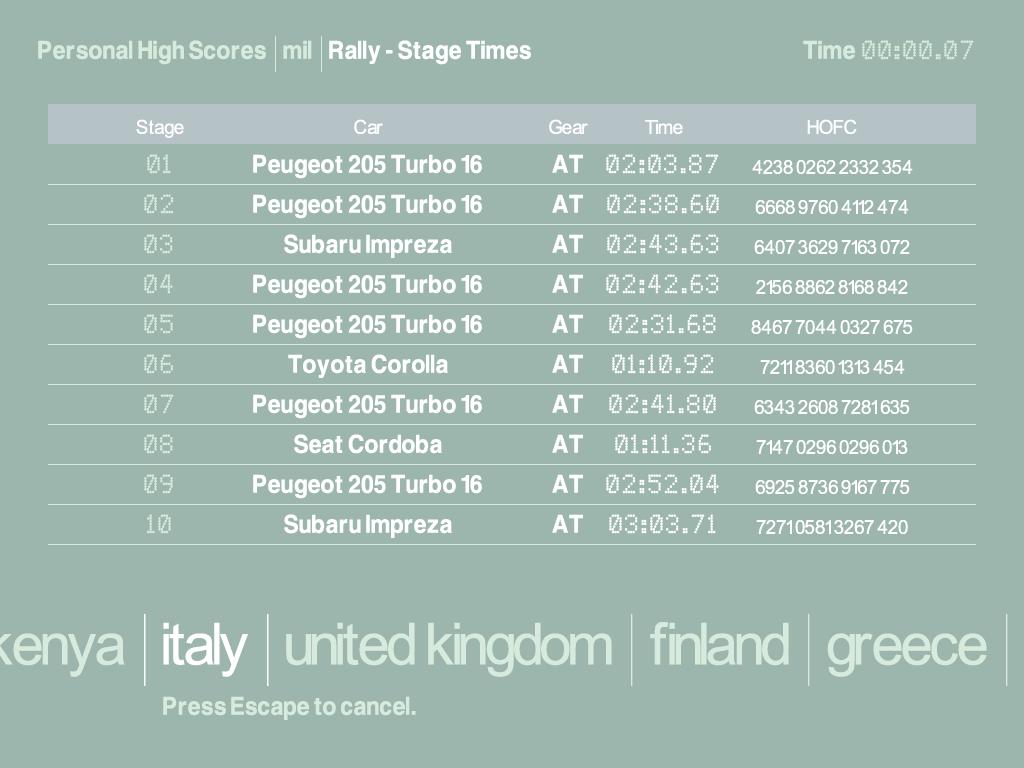Select the player name mil
The width and height of the screenshot is (1024, 768).
click(x=297, y=51)
